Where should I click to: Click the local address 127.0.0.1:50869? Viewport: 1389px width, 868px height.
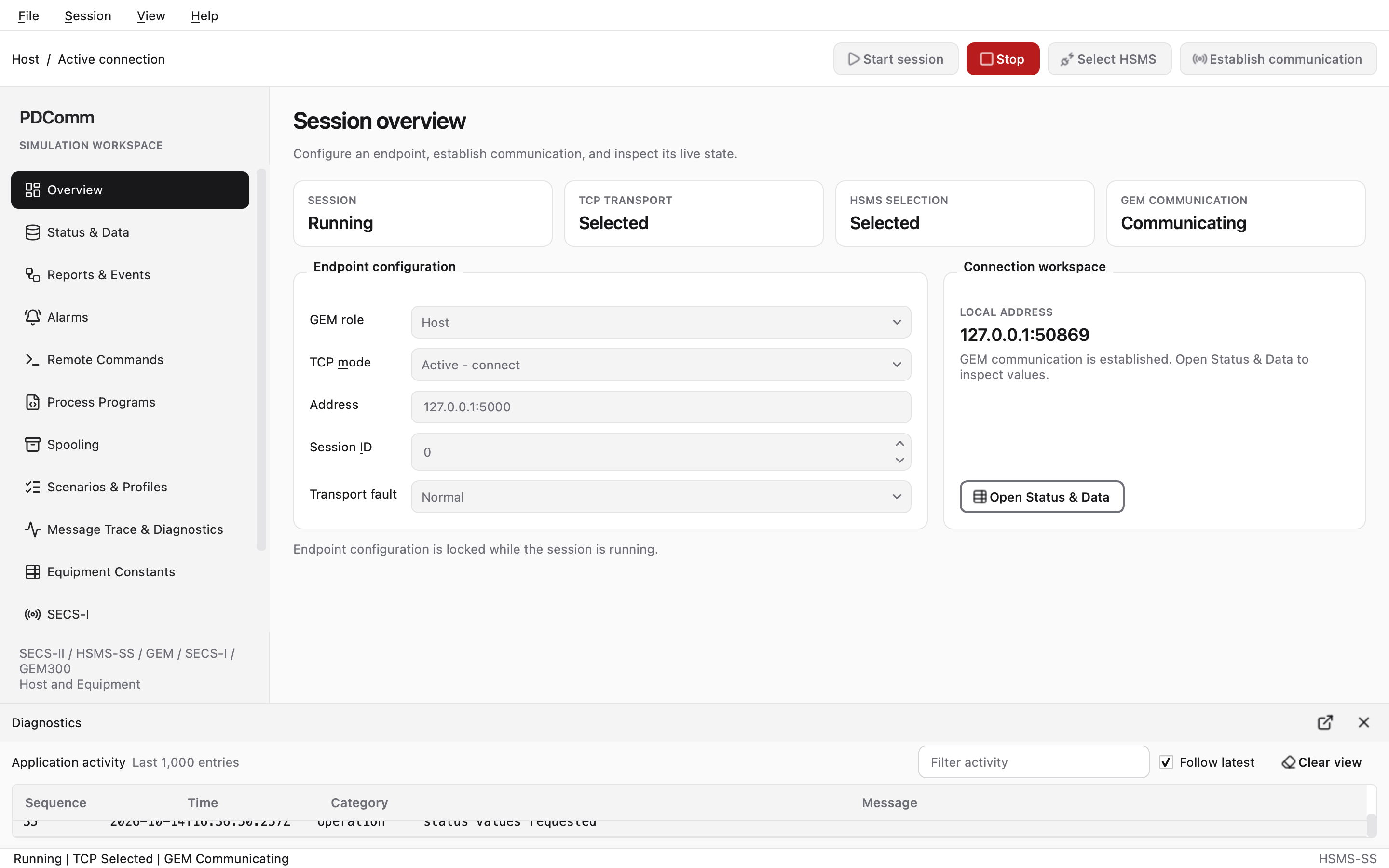(x=1024, y=335)
